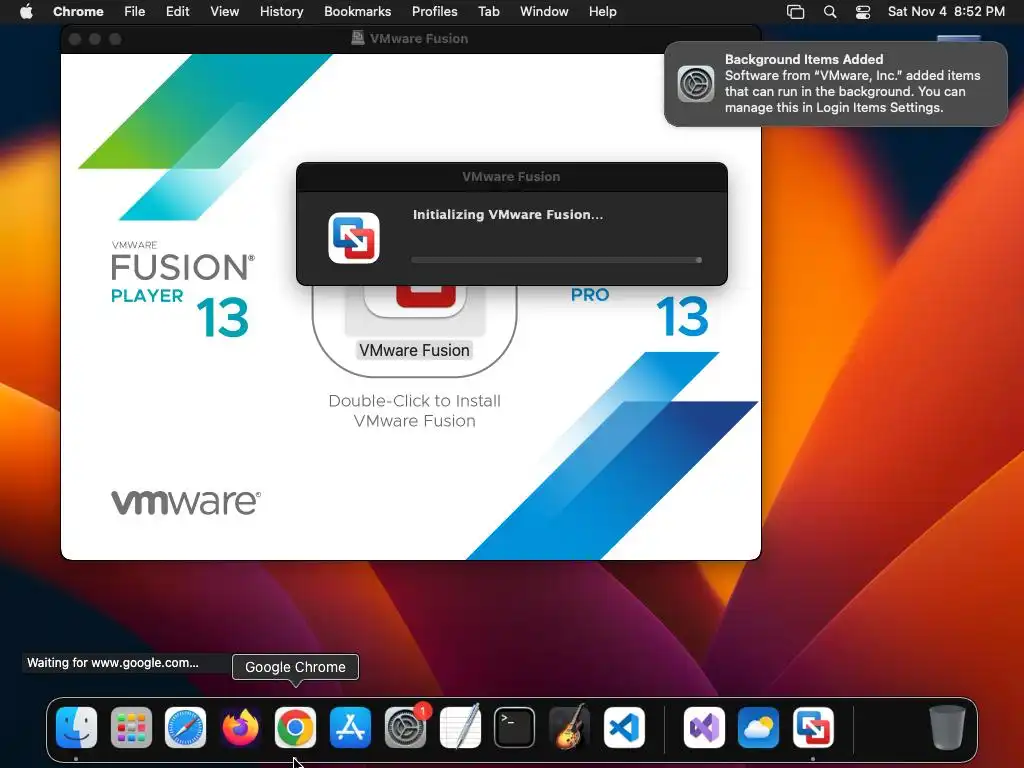
Task: Open GarageBand from the Dock
Action: [x=569, y=727]
